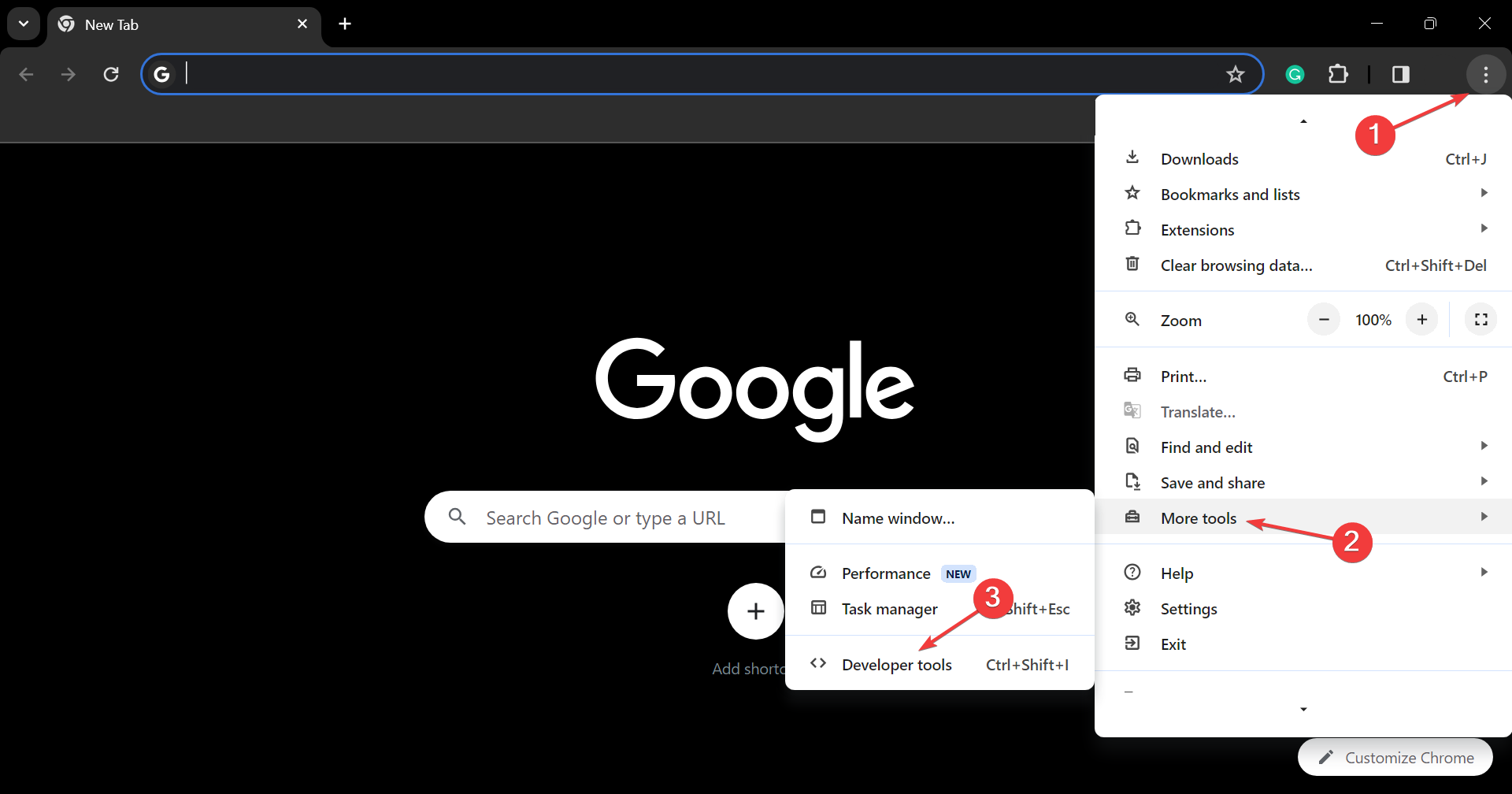This screenshot has width=1512, height=794.
Task: Click the More tools toolbox icon
Action: (x=1132, y=517)
